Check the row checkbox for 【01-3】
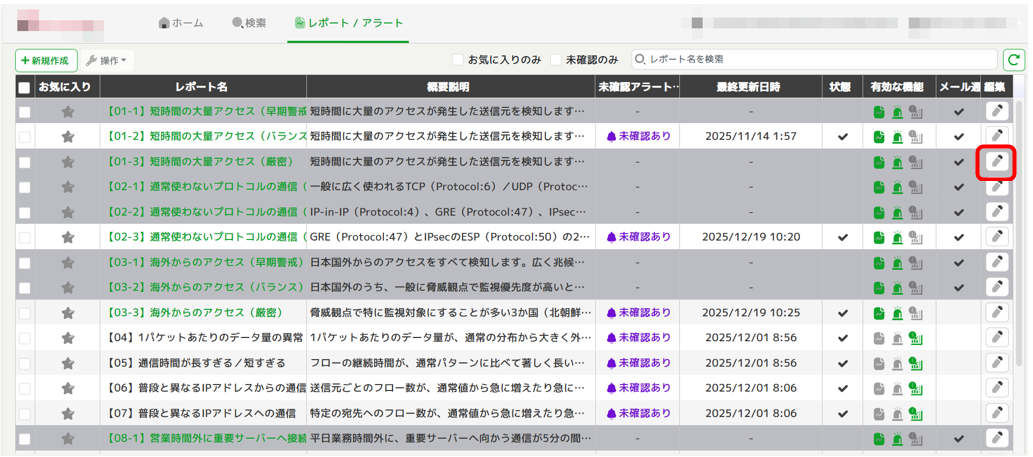1033x457 pixels. pyautogui.click(x=24, y=162)
